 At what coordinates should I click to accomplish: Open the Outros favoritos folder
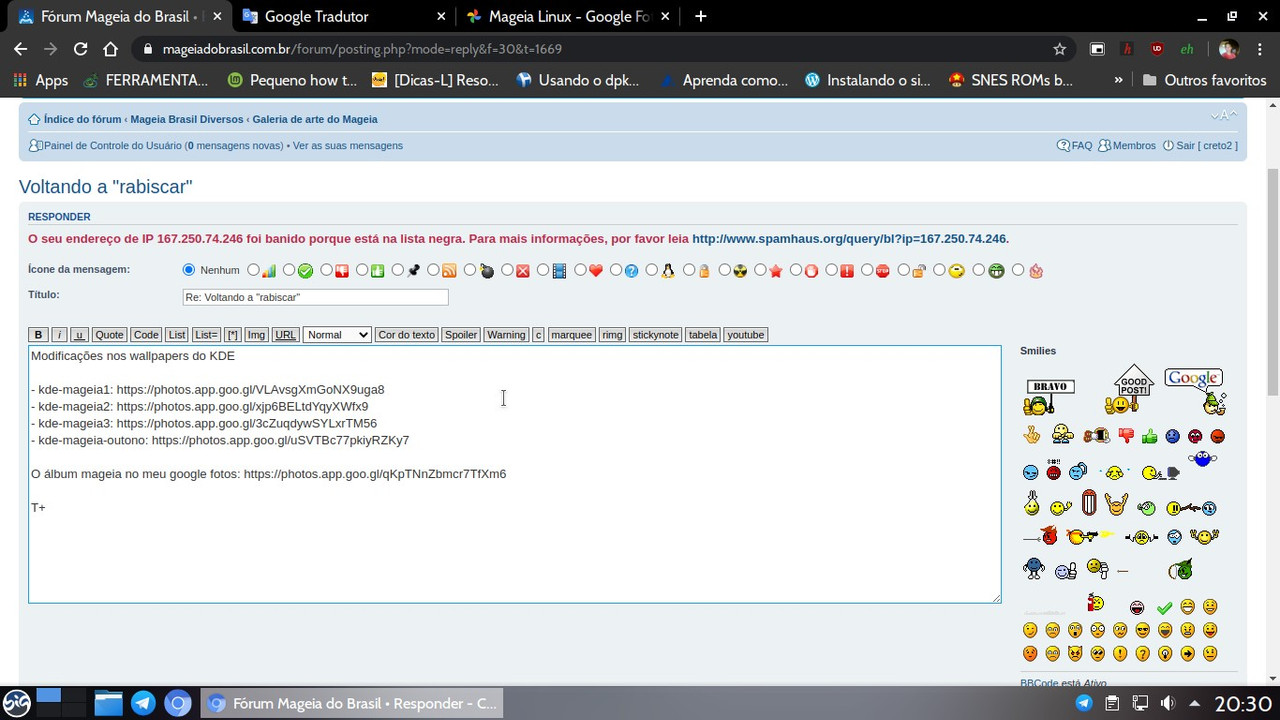coord(1205,80)
